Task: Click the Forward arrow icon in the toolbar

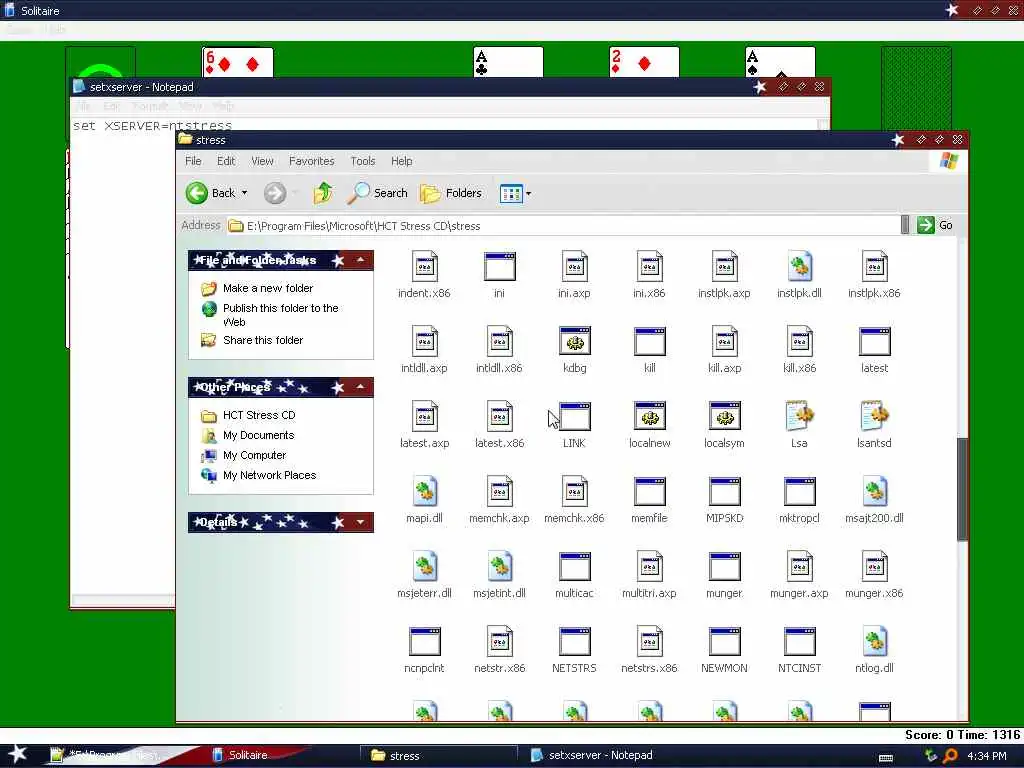Action: click(275, 193)
